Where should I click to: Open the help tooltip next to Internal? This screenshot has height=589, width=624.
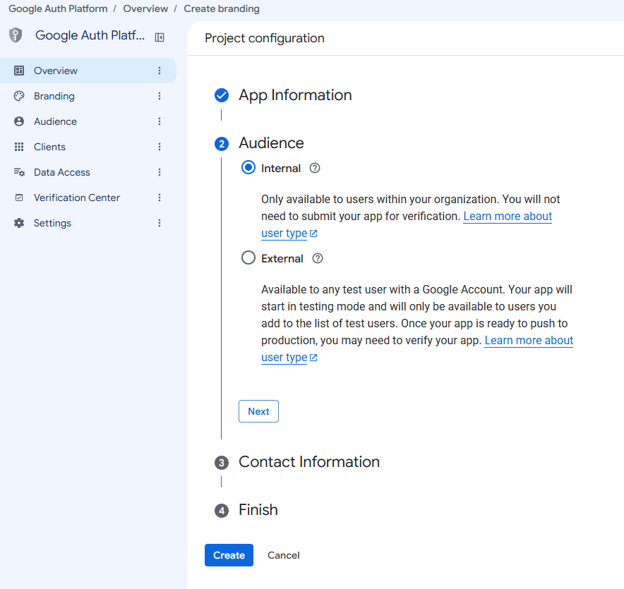click(x=315, y=168)
